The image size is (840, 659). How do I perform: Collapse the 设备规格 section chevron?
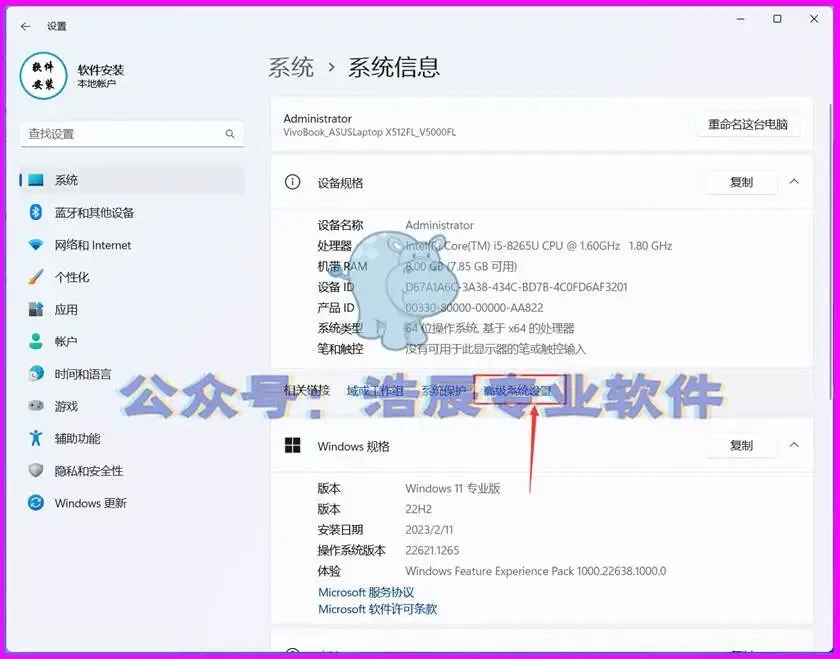(794, 182)
